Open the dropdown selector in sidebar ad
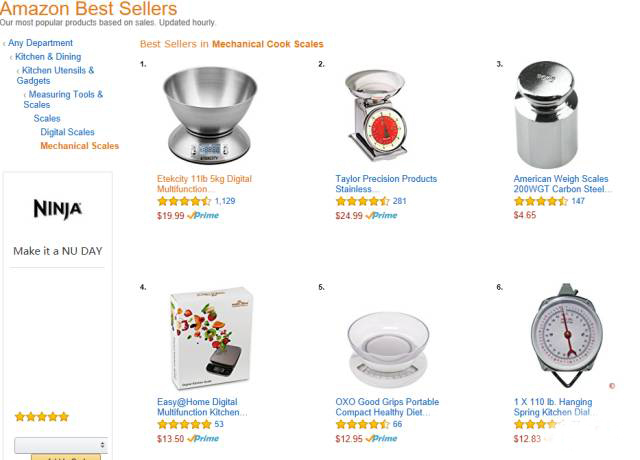 coord(62,445)
